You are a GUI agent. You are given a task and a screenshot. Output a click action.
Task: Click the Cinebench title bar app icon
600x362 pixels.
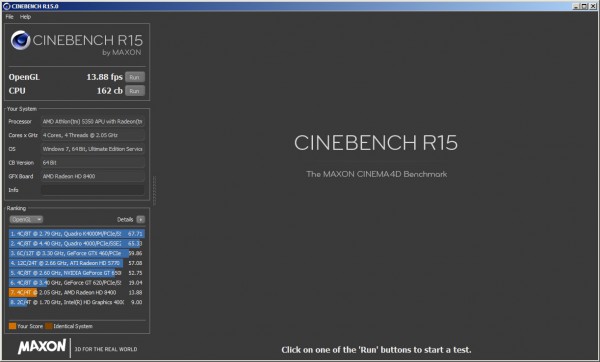[6, 6]
